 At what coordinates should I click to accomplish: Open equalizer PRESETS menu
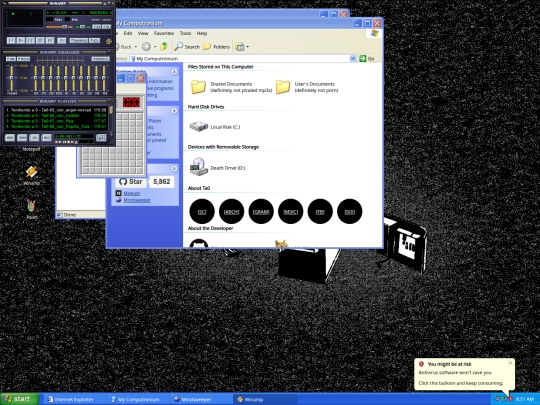(x=100, y=59)
